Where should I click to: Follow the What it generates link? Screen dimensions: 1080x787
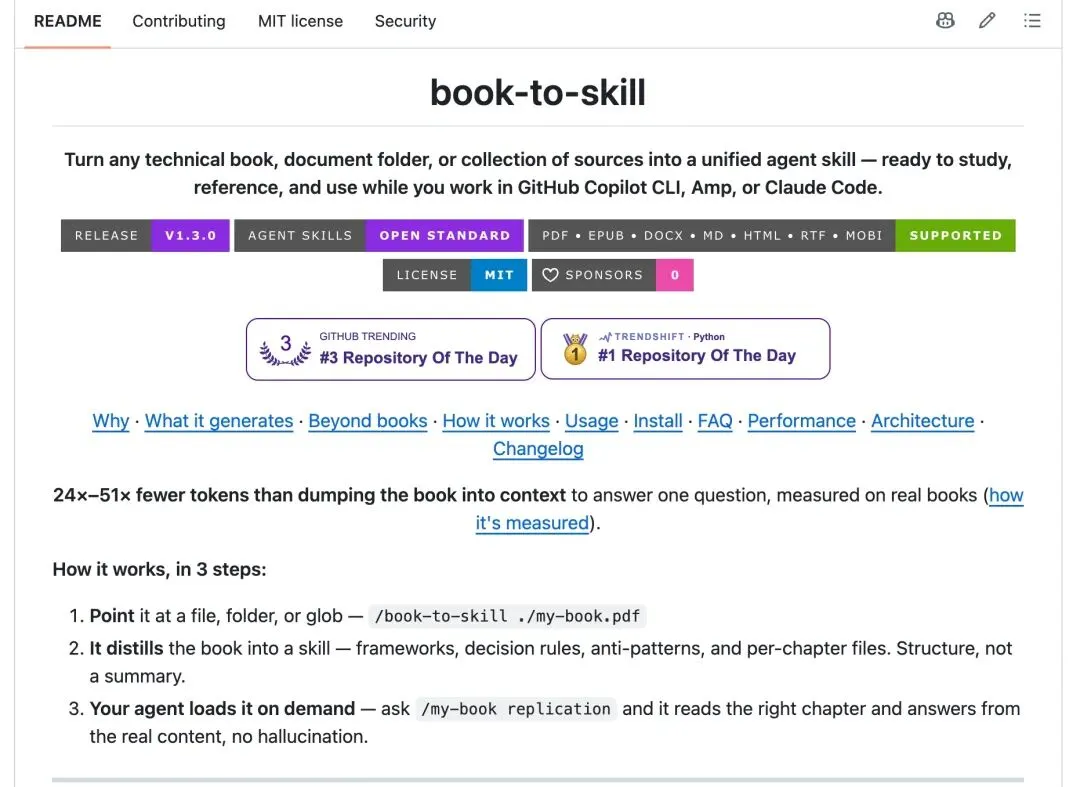click(x=219, y=421)
